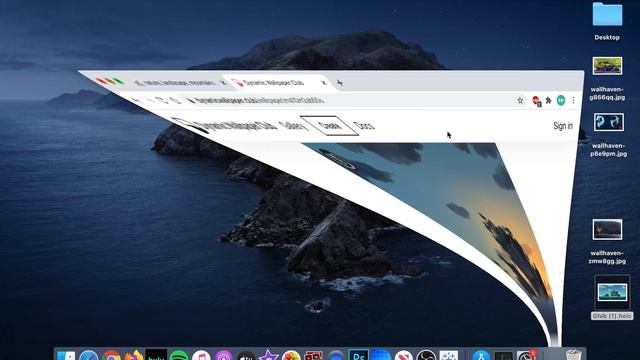Open the Apple TV app in the Dock

pos(246,355)
